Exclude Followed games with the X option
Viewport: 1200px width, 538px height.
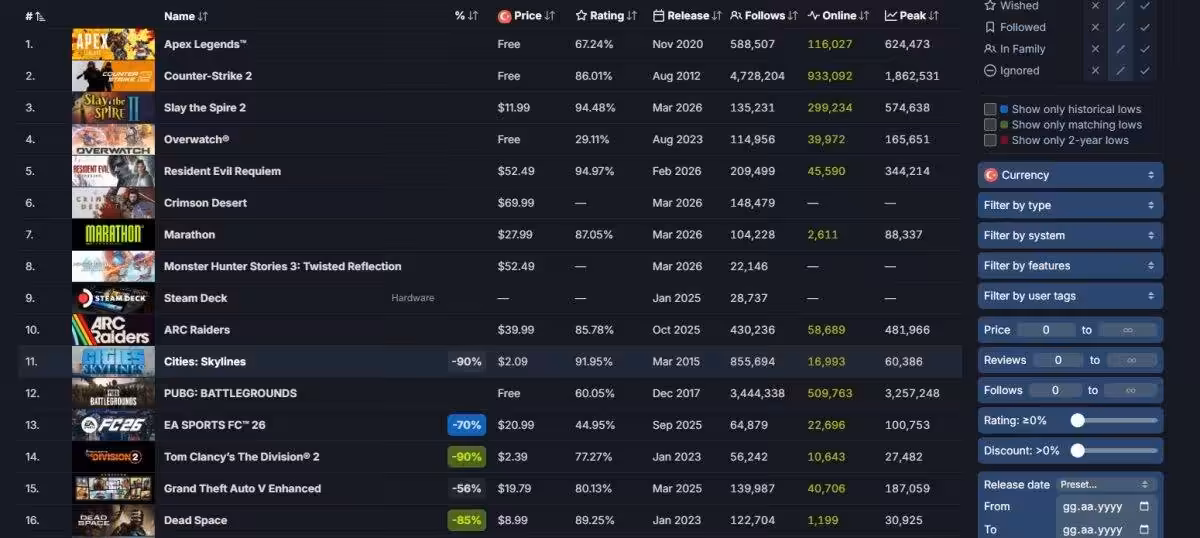click(x=1095, y=27)
